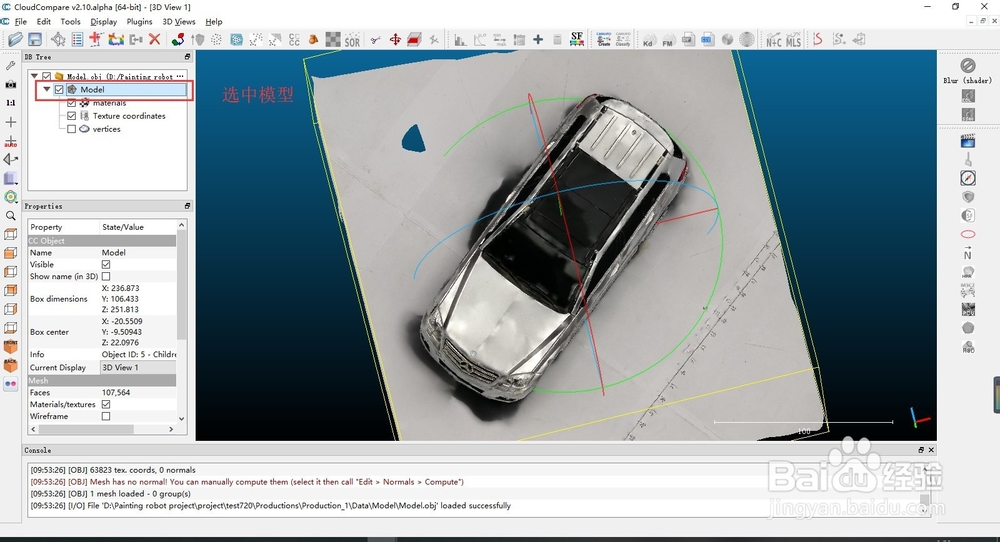Select the Texture coordinates tree item
Viewport: 1000px width, 542px height.
click(x=129, y=116)
